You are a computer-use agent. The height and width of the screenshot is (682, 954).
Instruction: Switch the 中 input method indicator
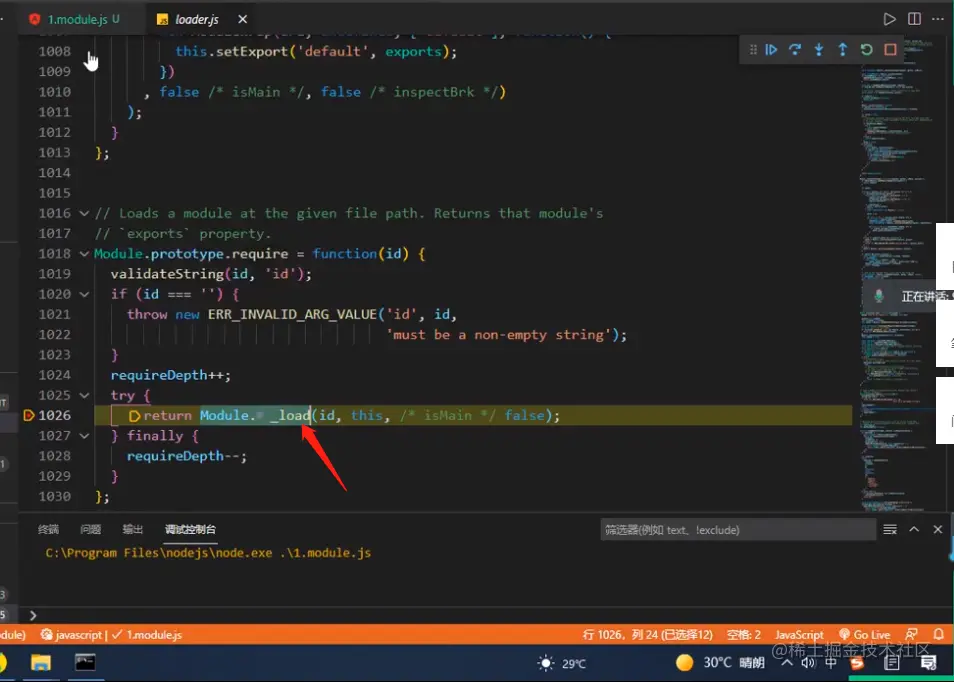coord(830,663)
